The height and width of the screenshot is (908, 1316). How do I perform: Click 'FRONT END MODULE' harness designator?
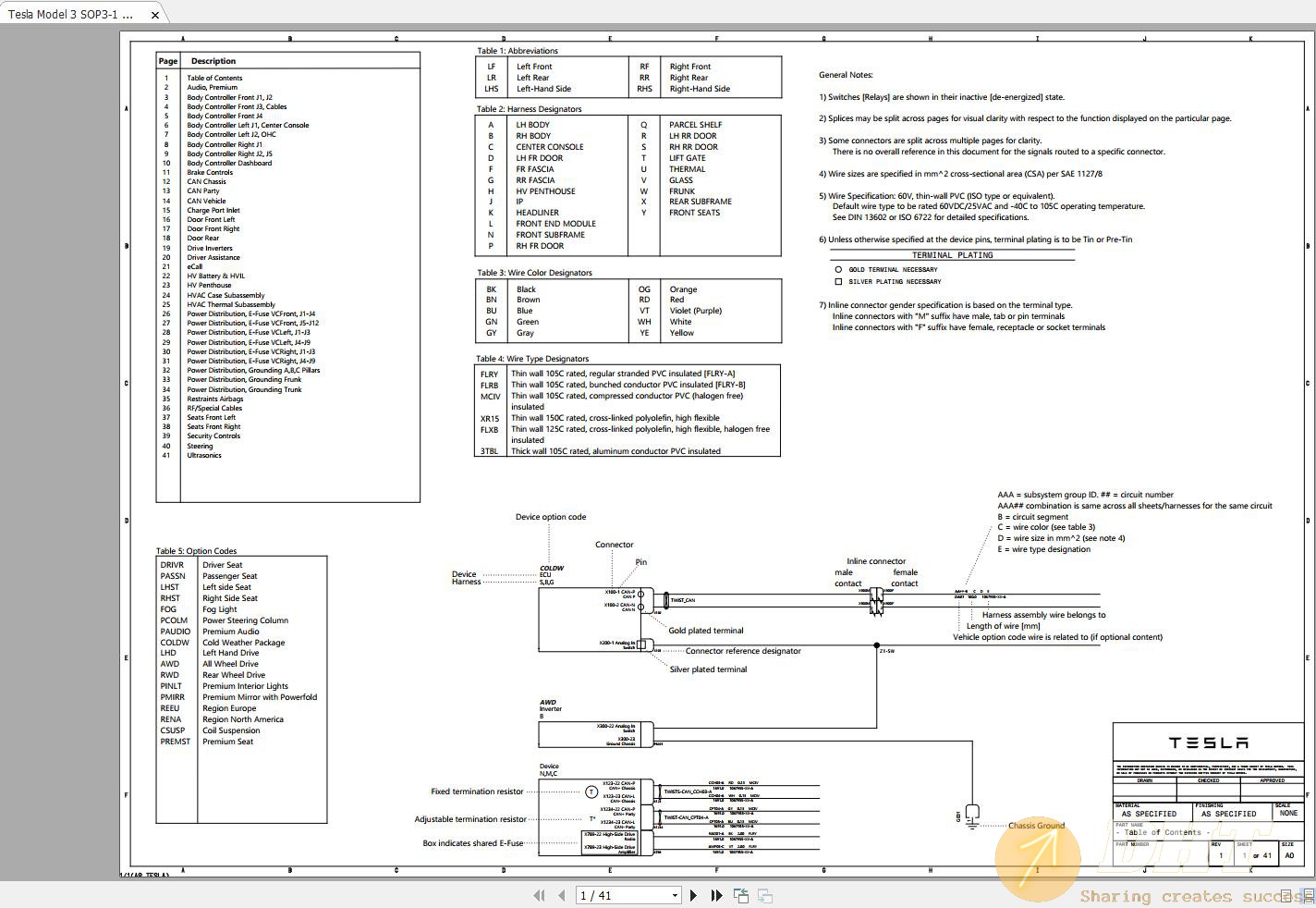pos(555,224)
